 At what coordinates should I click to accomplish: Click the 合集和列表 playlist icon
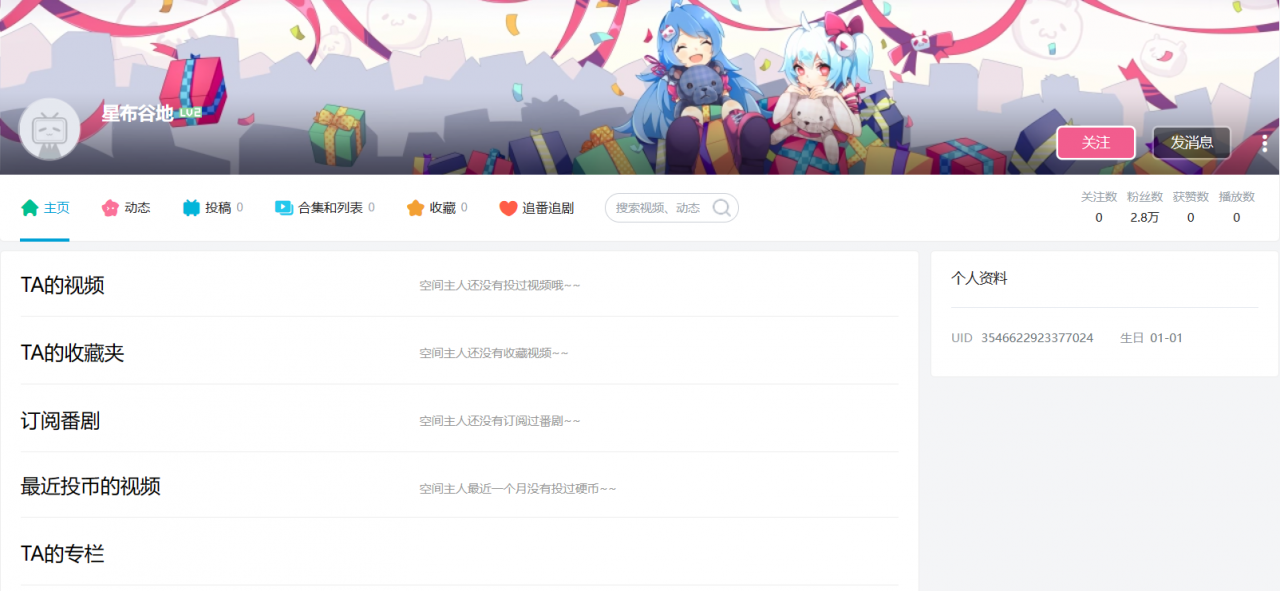click(x=284, y=208)
